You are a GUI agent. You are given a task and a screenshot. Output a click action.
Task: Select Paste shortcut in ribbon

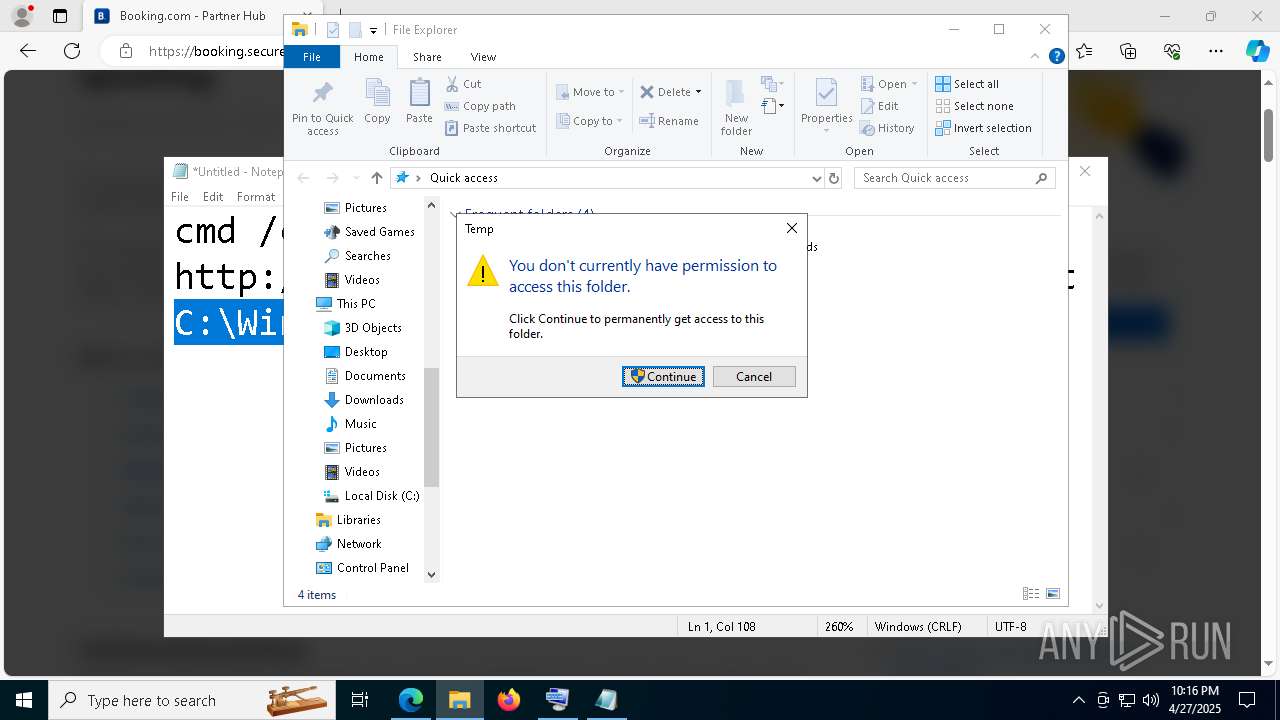pos(490,128)
